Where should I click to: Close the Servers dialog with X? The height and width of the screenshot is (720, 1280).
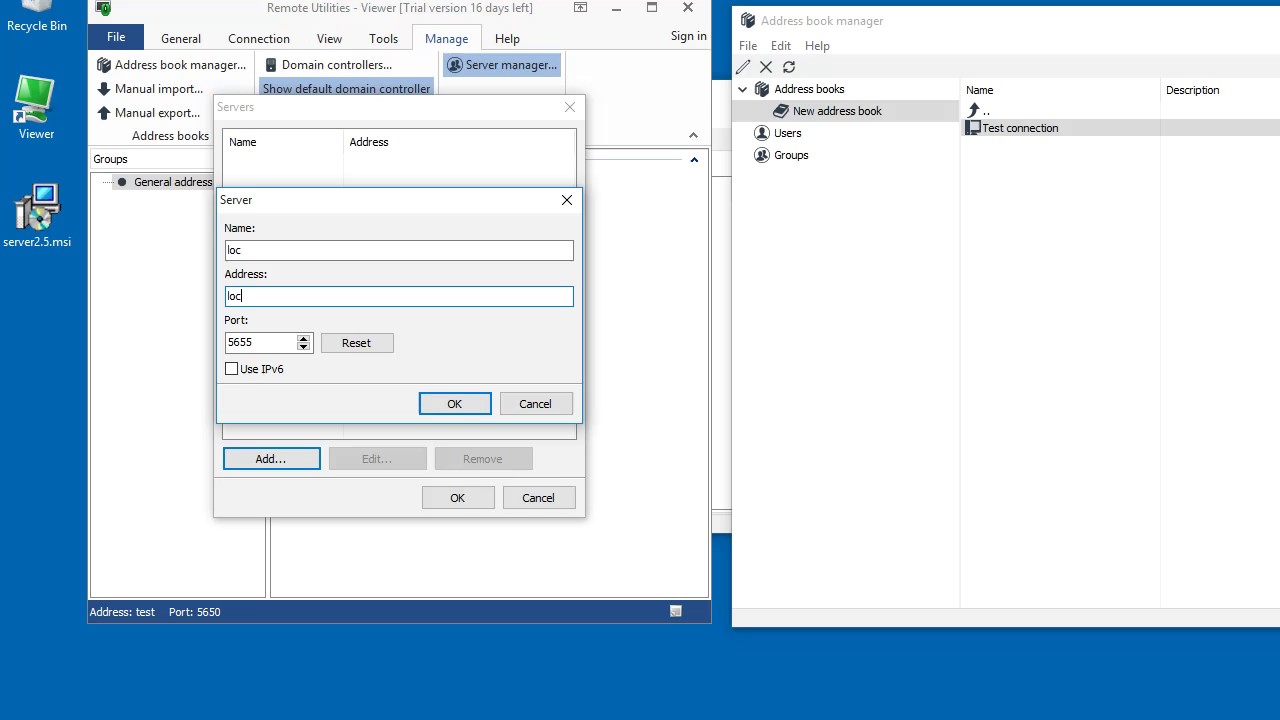570,107
